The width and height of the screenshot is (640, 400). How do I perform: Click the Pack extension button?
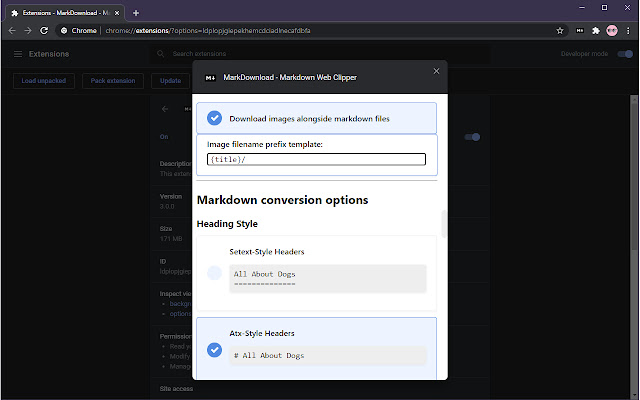pyautogui.click(x=112, y=81)
